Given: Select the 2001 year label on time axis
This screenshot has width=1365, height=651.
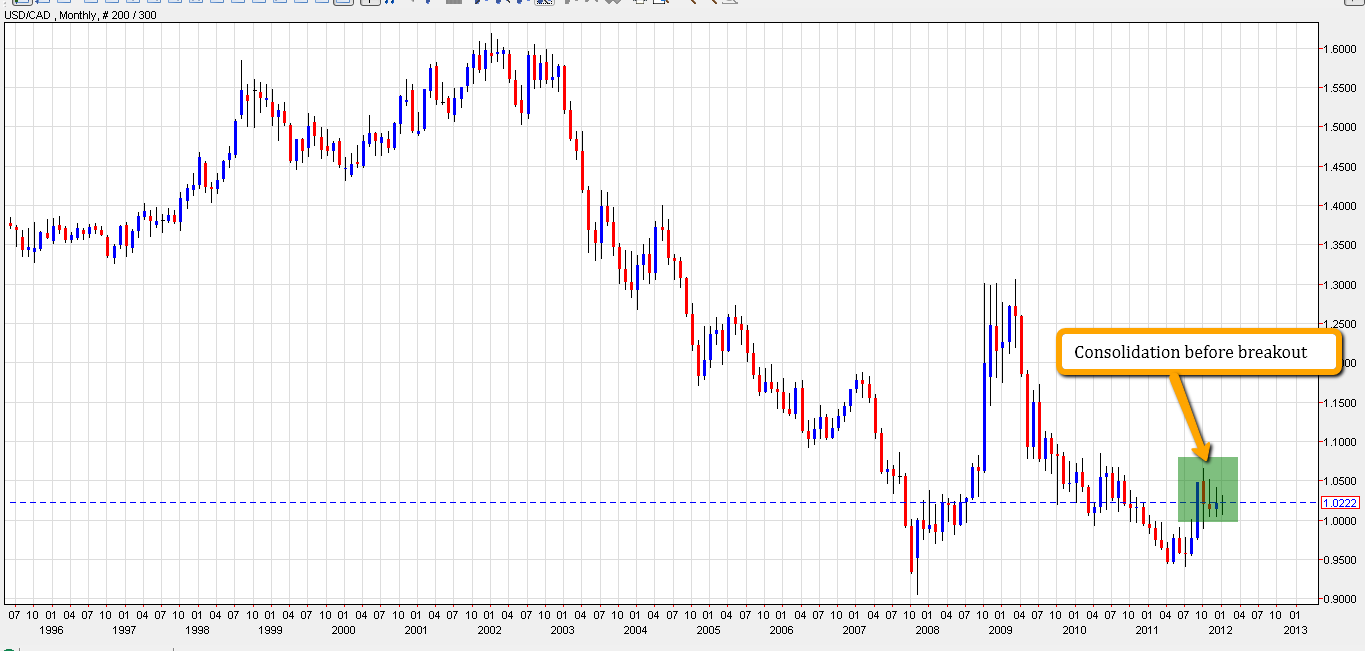Looking at the screenshot, I should pyautogui.click(x=416, y=631).
